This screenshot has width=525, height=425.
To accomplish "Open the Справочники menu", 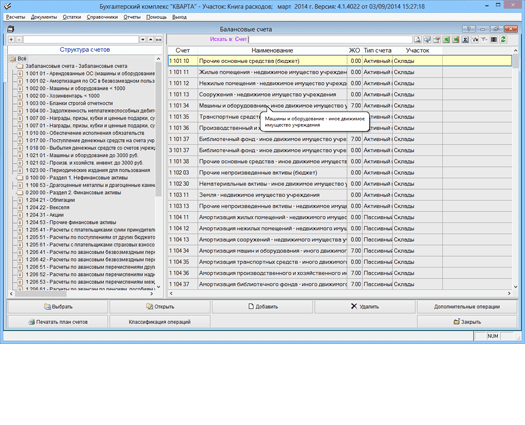I will point(102,17).
